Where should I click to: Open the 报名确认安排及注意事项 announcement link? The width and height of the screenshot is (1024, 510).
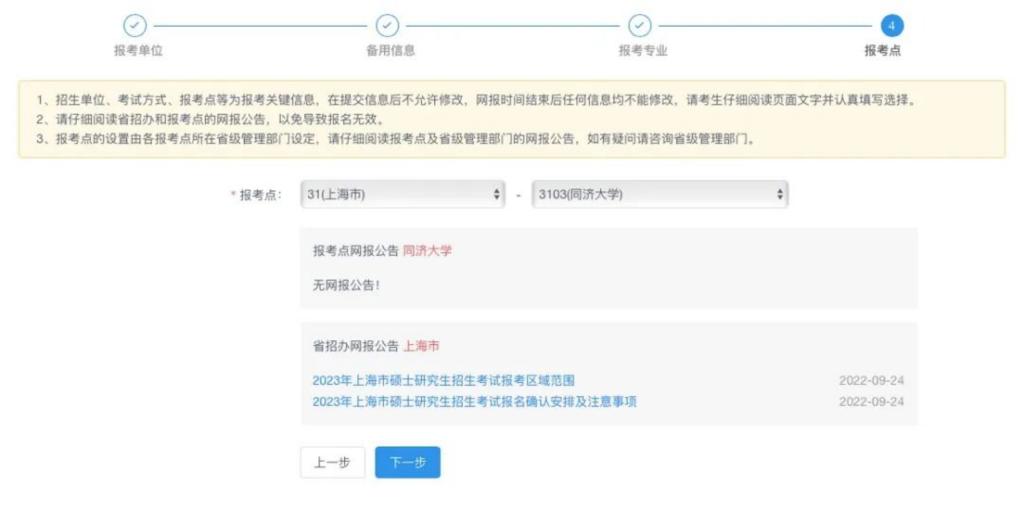click(x=474, y=401)
